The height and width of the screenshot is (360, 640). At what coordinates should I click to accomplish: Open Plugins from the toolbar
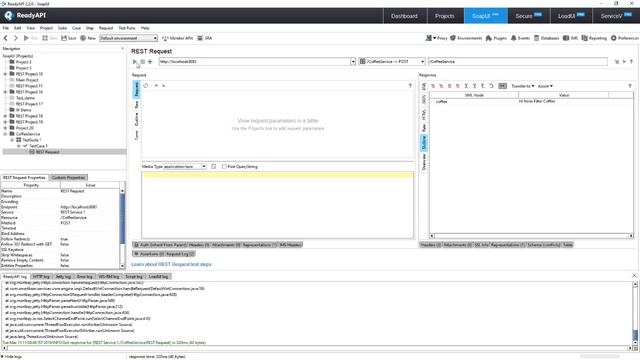pyautogui.click(x=496, y=38)
